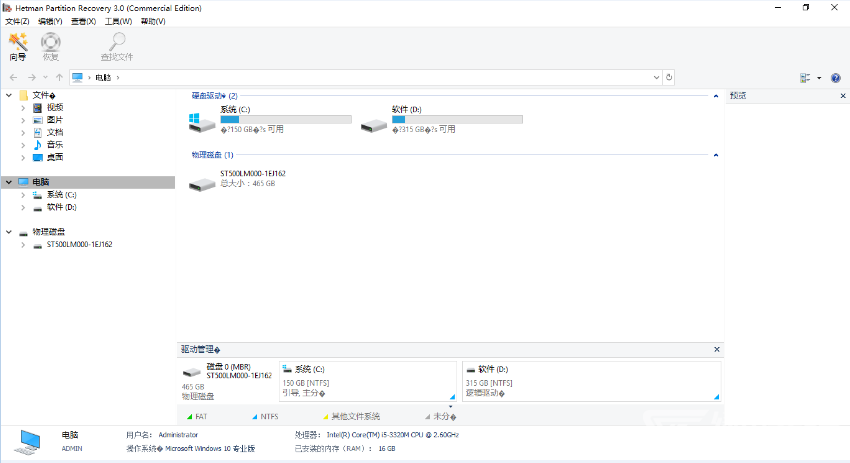The image size is (850, 463).
Task: Click 电脑 in address bar breadcrumb
Action: pyautogui.click(x=103, y=78)
